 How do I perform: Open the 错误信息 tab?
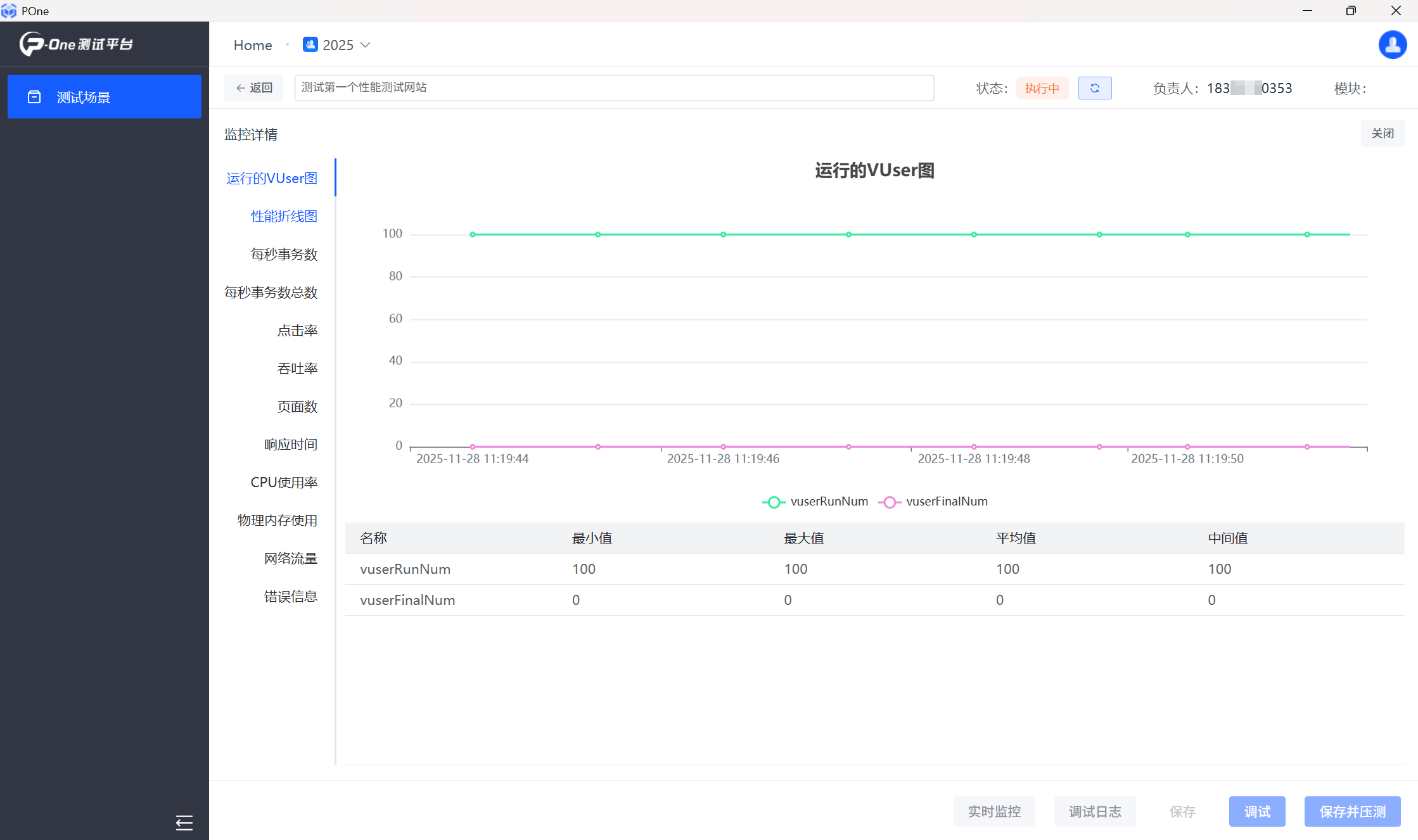(290, 596)
